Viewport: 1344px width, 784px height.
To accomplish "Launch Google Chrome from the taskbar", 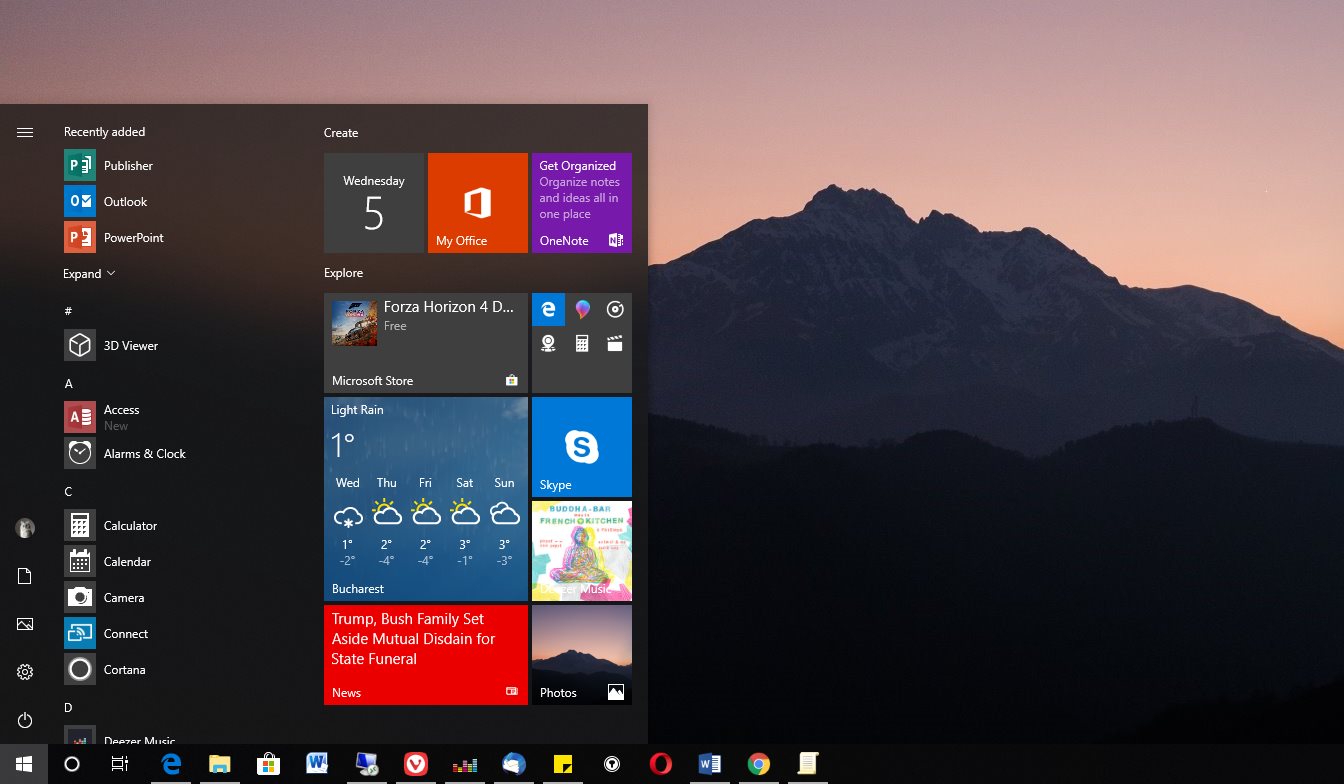I will tap(759, 764).
